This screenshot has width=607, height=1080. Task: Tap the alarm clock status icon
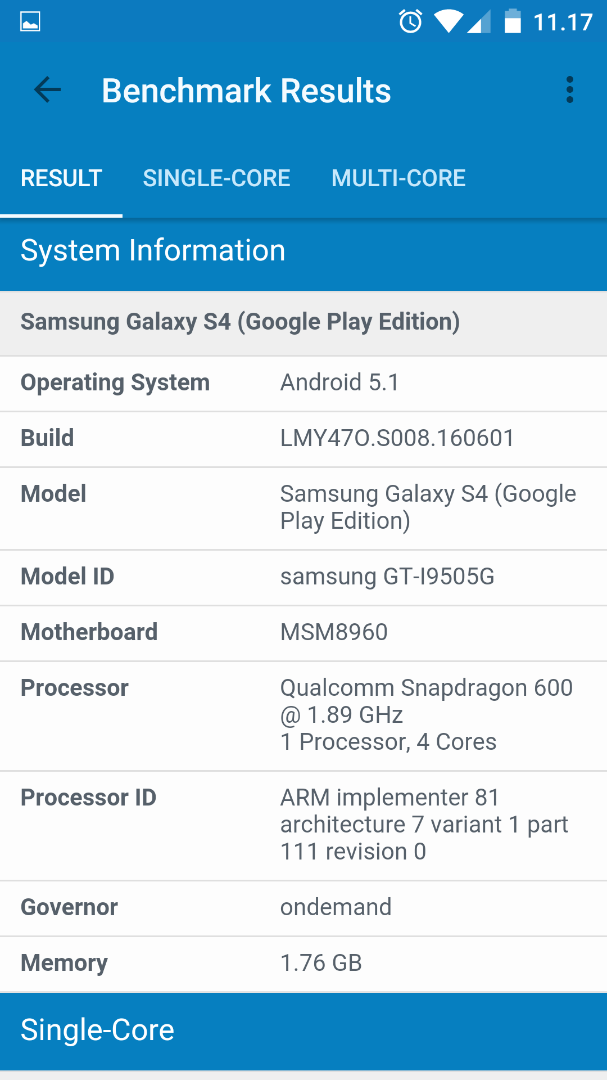click(411, 22)
